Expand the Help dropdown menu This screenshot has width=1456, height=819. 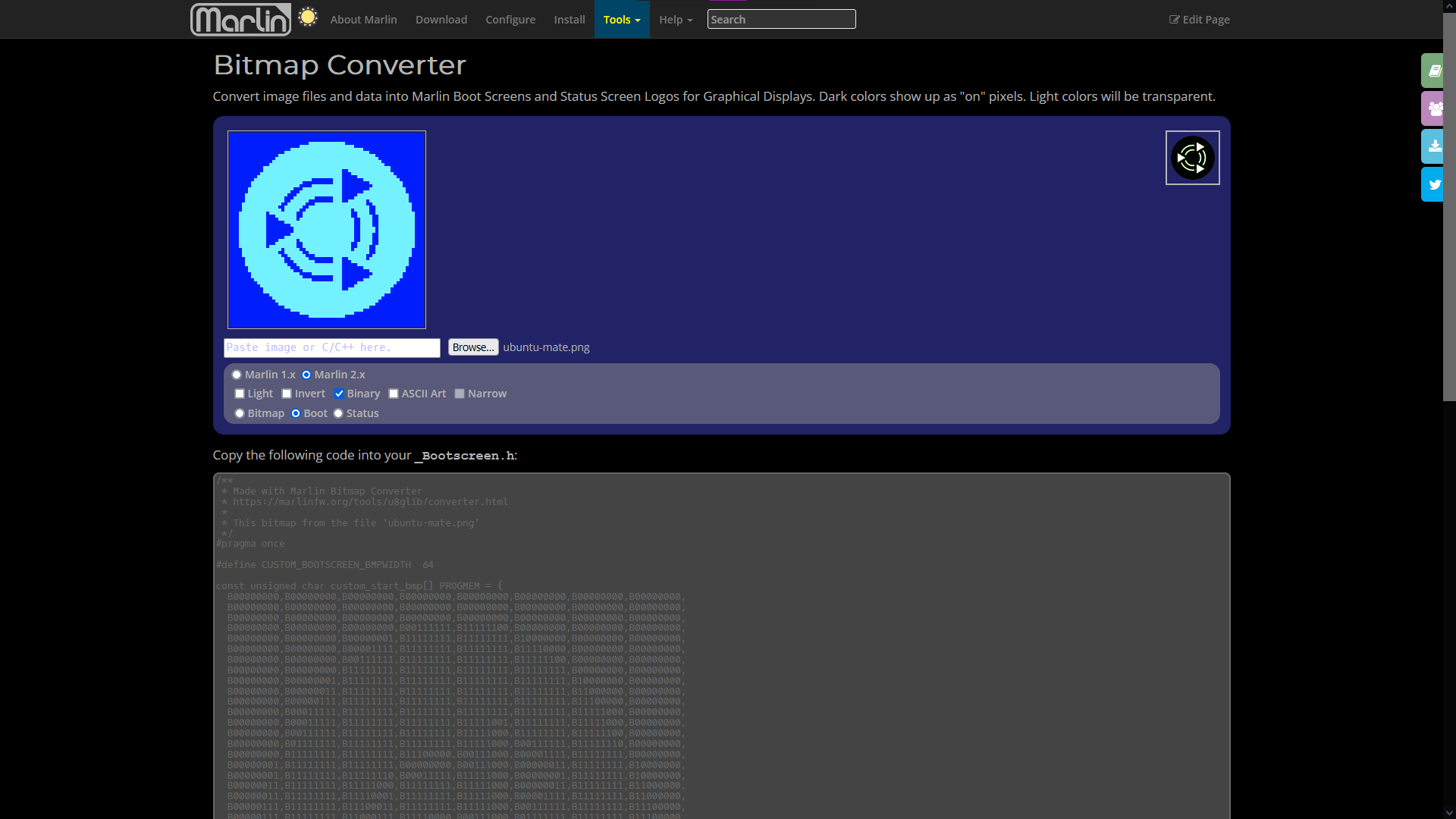(675, 20)
